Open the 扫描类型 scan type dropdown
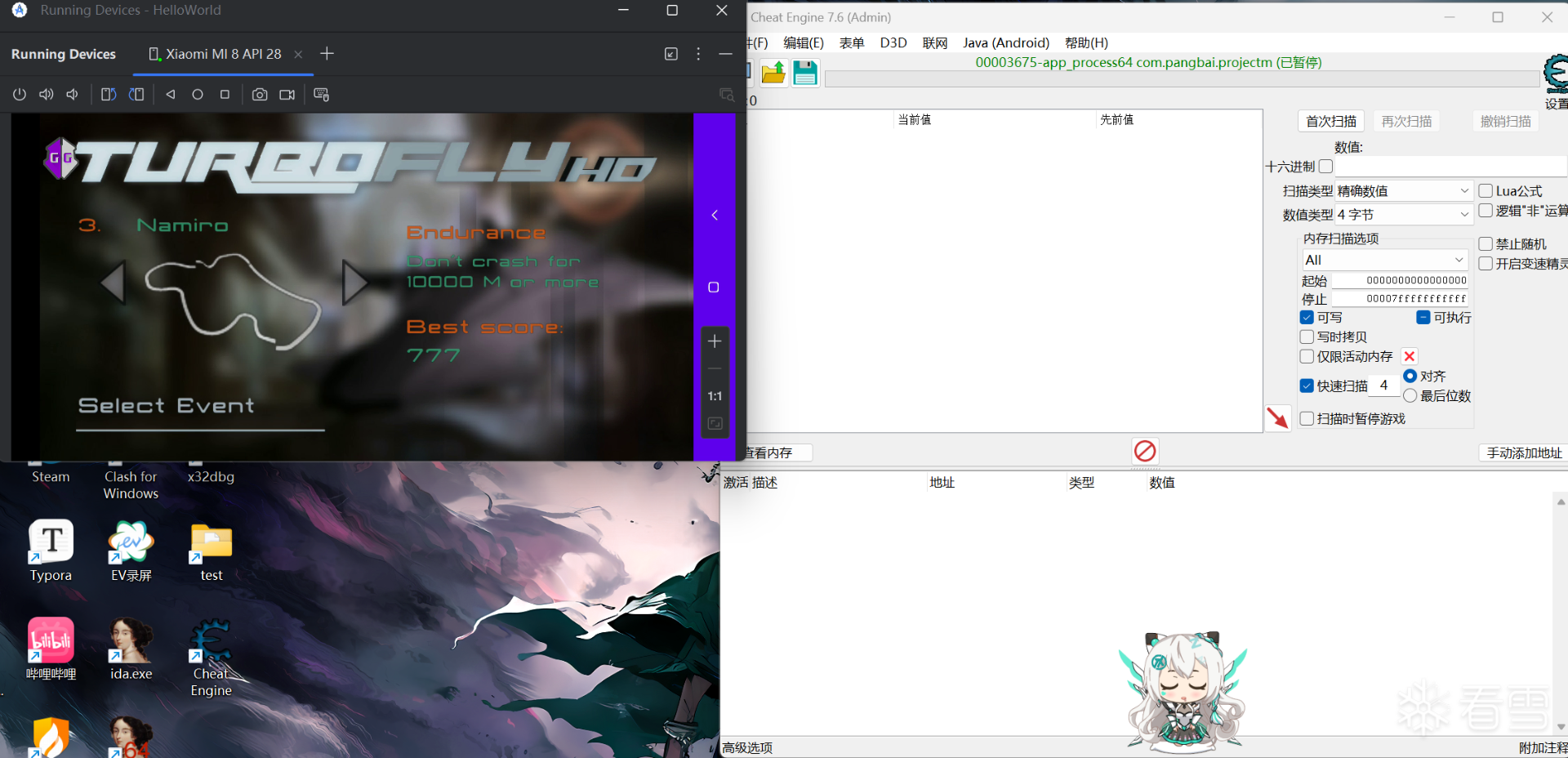 [1403, 191]
